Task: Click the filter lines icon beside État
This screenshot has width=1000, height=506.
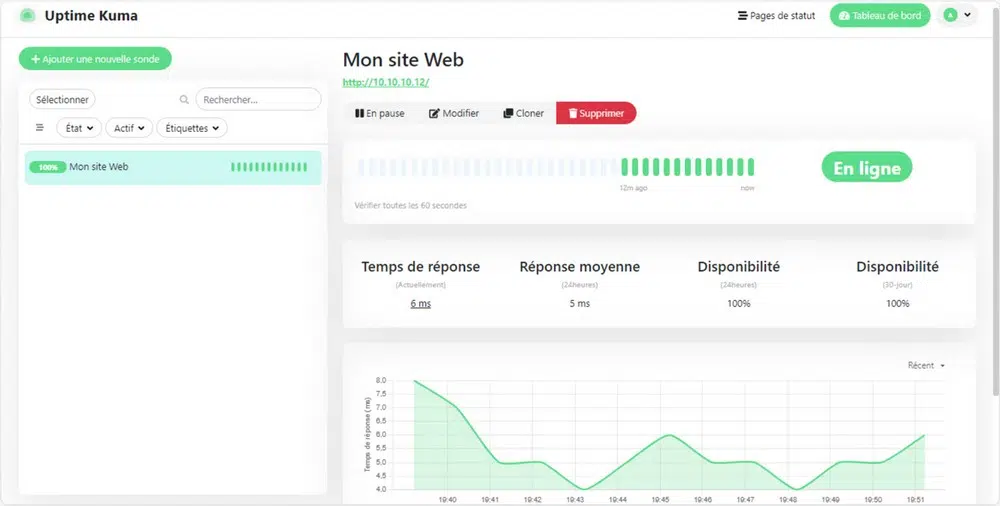Action: (x=40, y=128)
